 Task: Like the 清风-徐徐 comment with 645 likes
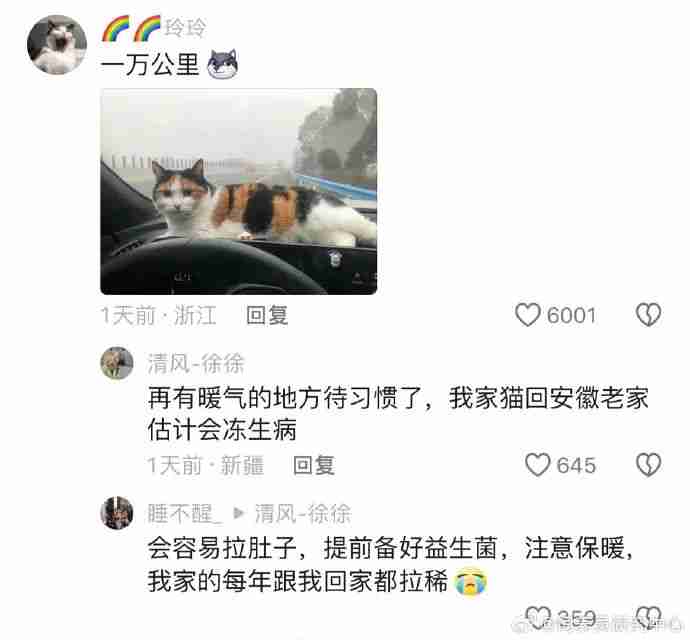[x=537, y=465]
